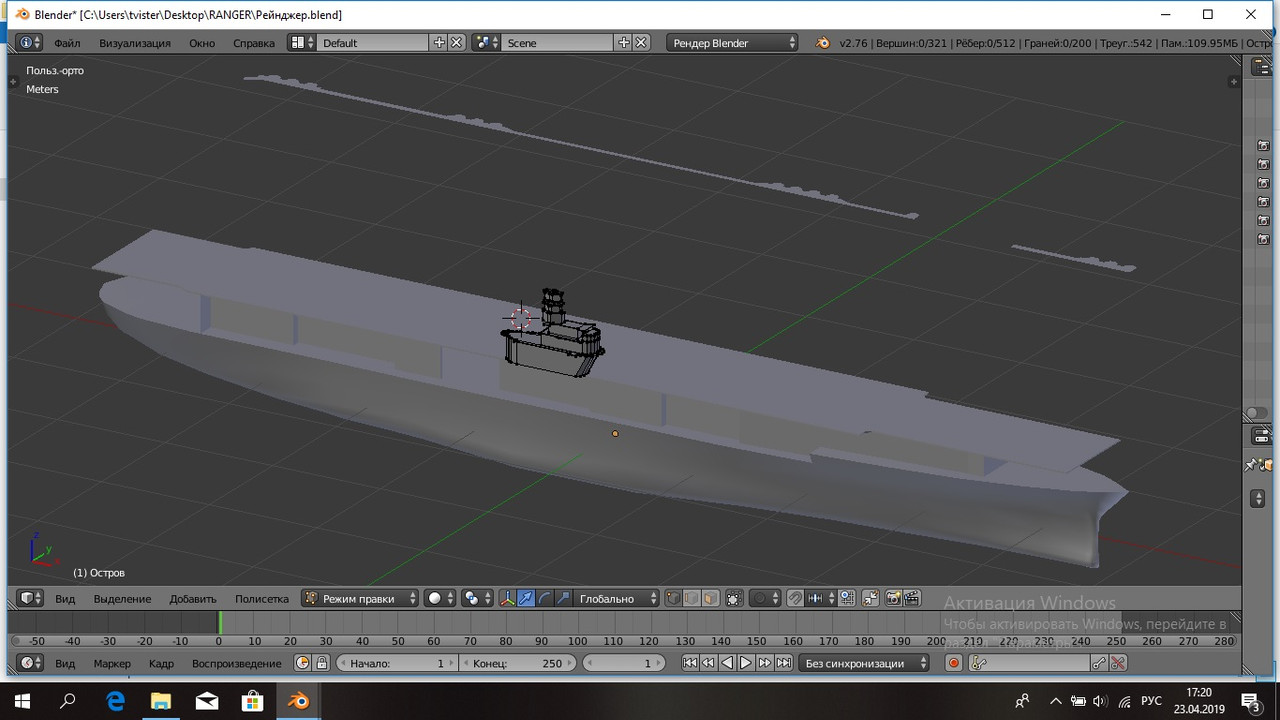Open Blender from the Windows taskbar

(x=298, y=700)
